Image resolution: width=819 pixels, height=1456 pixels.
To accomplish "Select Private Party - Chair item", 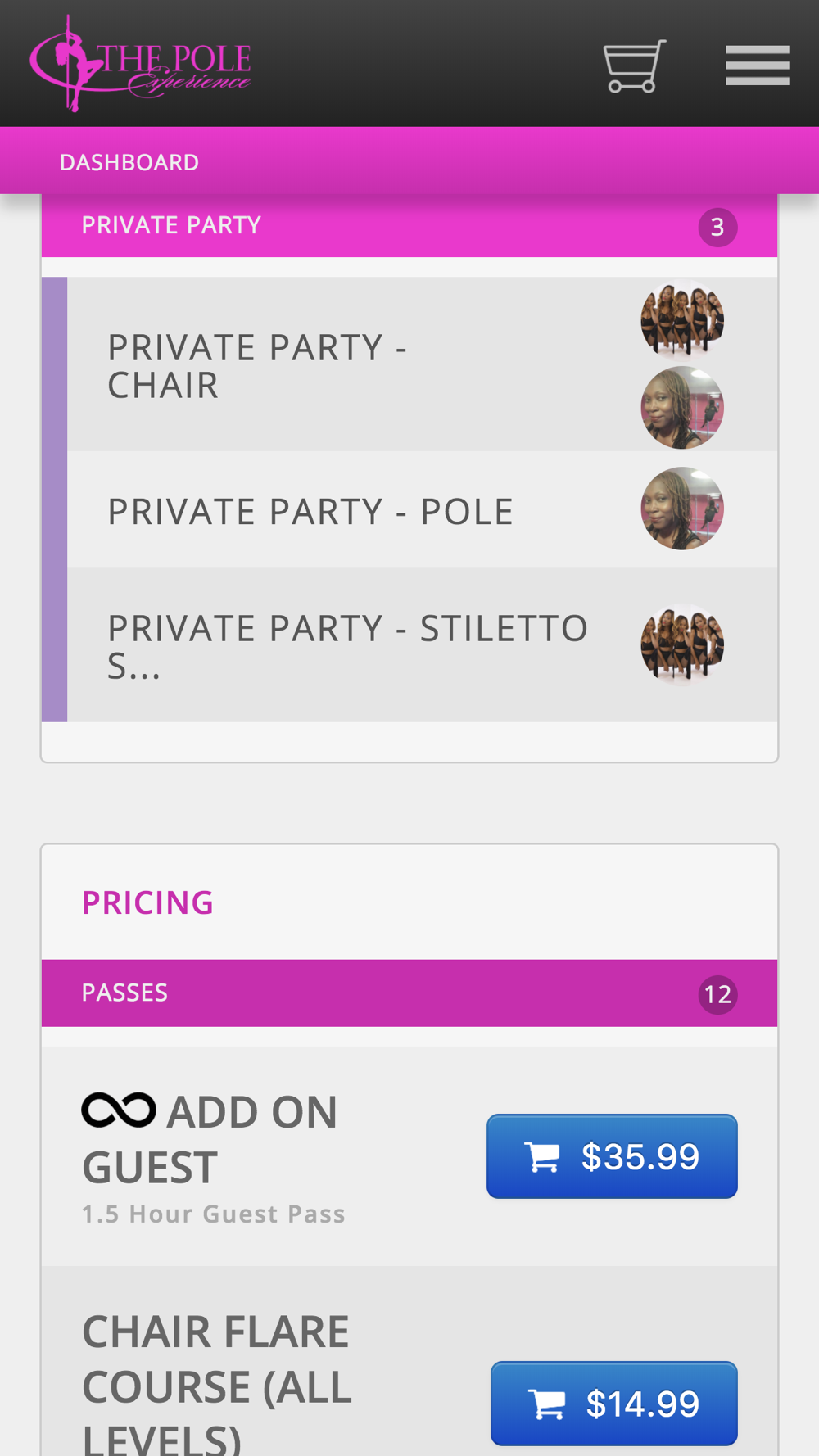I will (423, 364).
